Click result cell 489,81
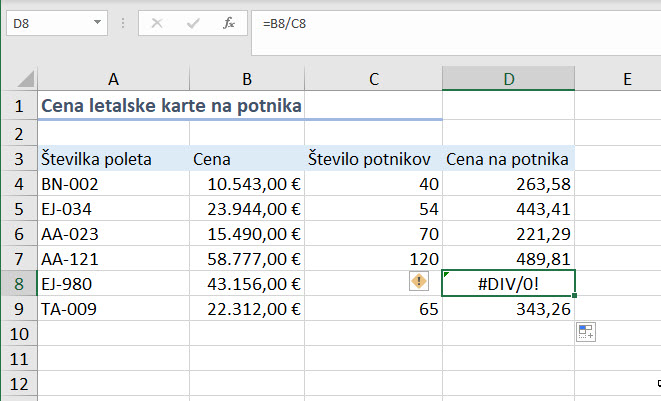 coord(508,258)
